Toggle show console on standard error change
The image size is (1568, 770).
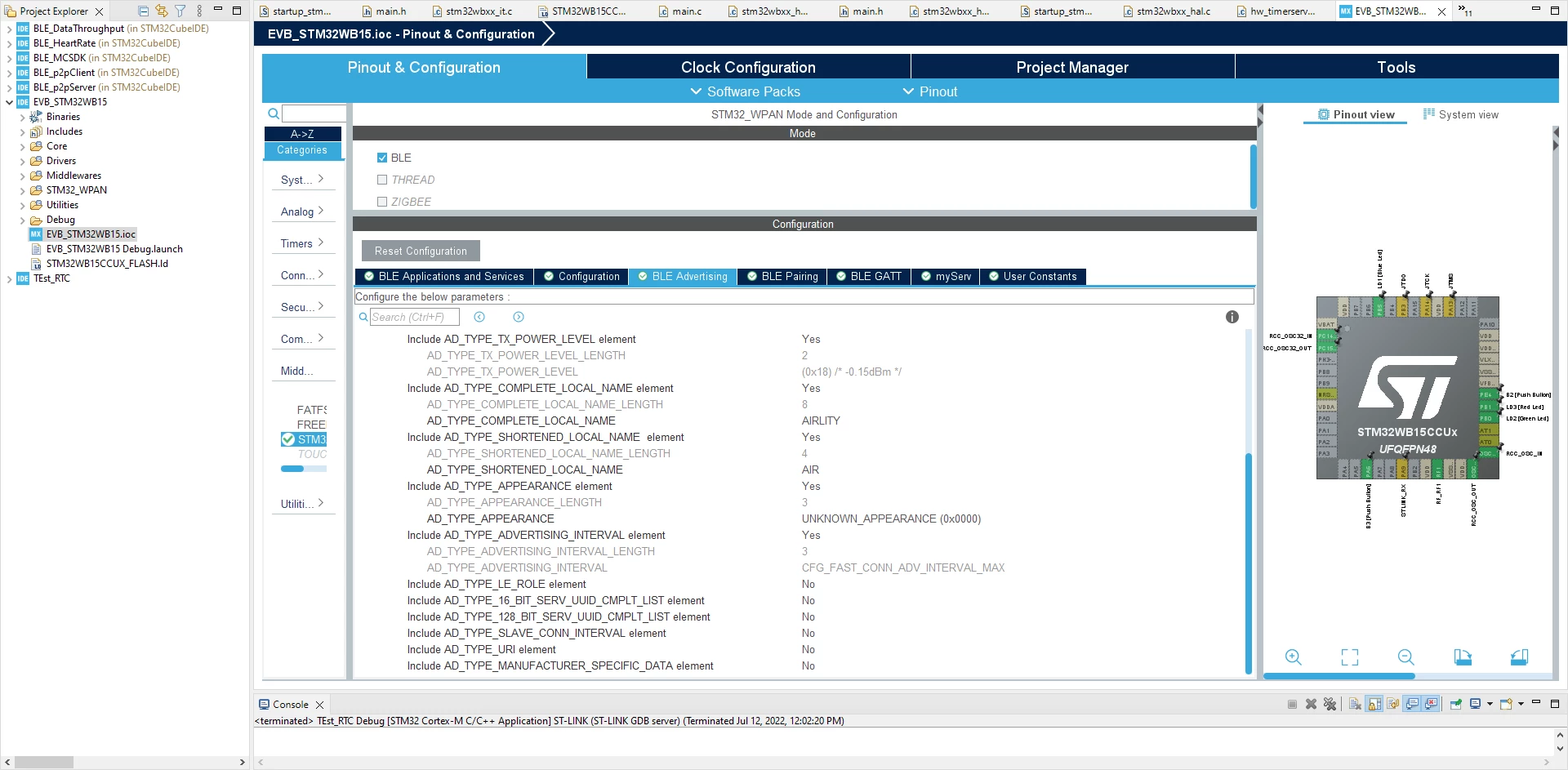(1431, 704)
